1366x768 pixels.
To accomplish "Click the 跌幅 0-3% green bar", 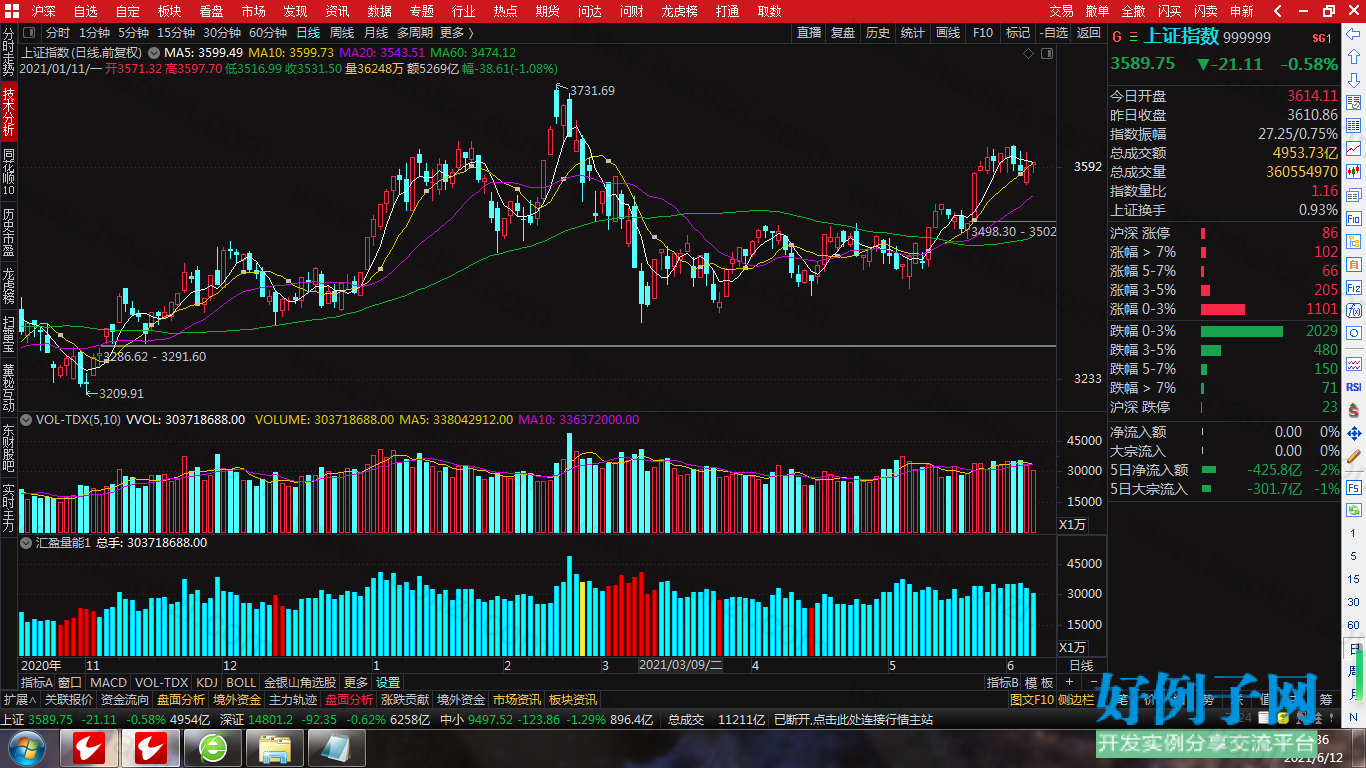I will click(1242, 330).
